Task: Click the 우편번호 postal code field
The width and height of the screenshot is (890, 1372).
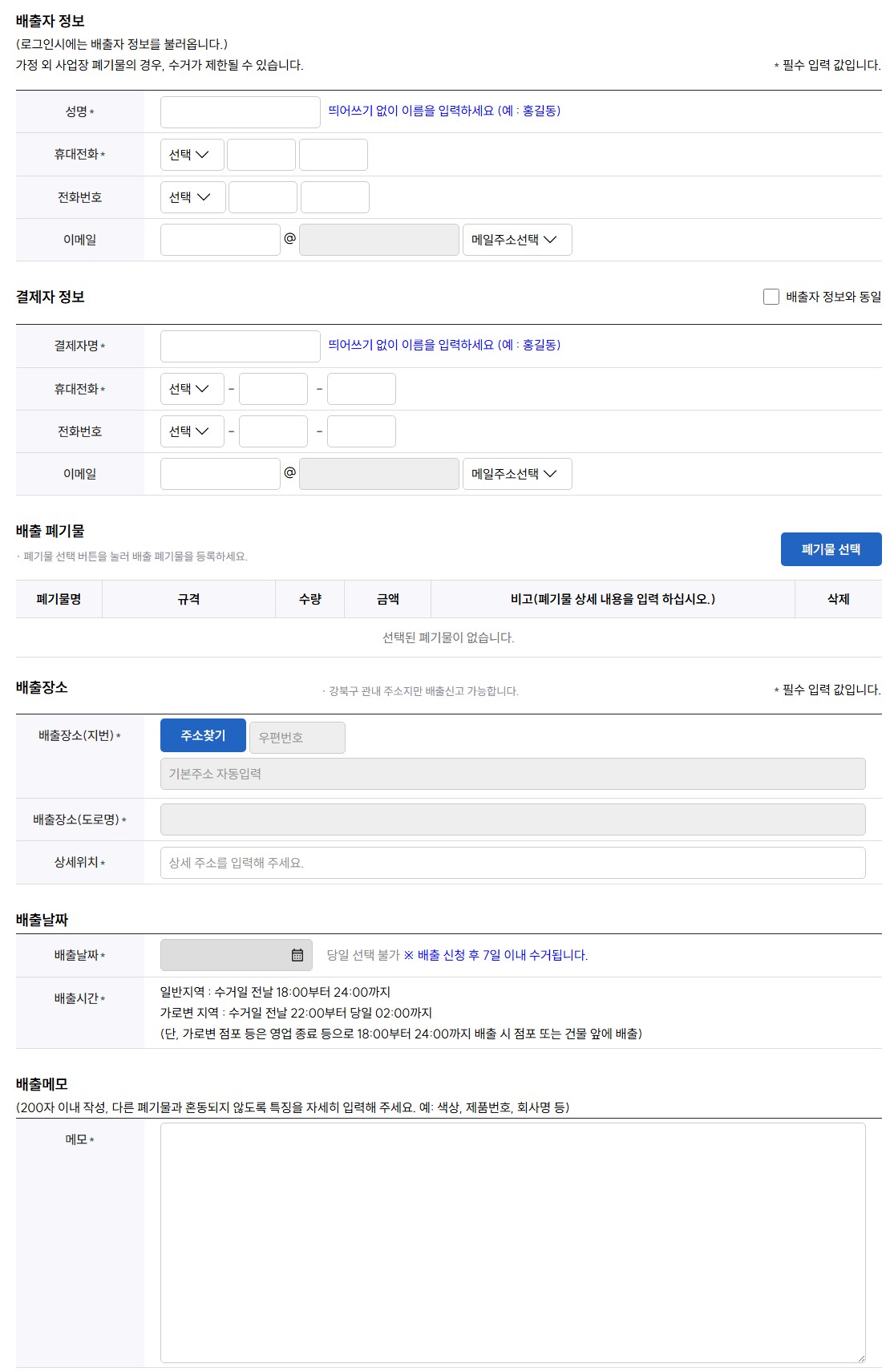Action: tap(297, 736)
